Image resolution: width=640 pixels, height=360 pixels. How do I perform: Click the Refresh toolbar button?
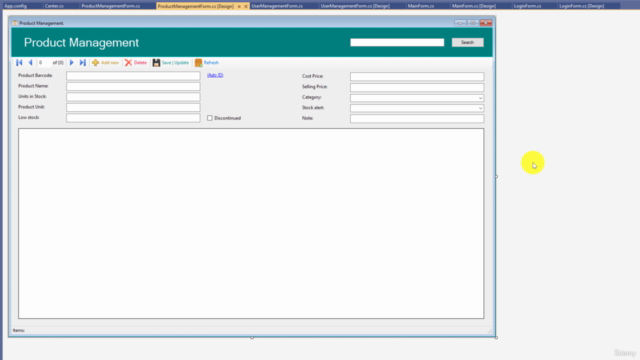pyautogui.click(x=207, y=62)
